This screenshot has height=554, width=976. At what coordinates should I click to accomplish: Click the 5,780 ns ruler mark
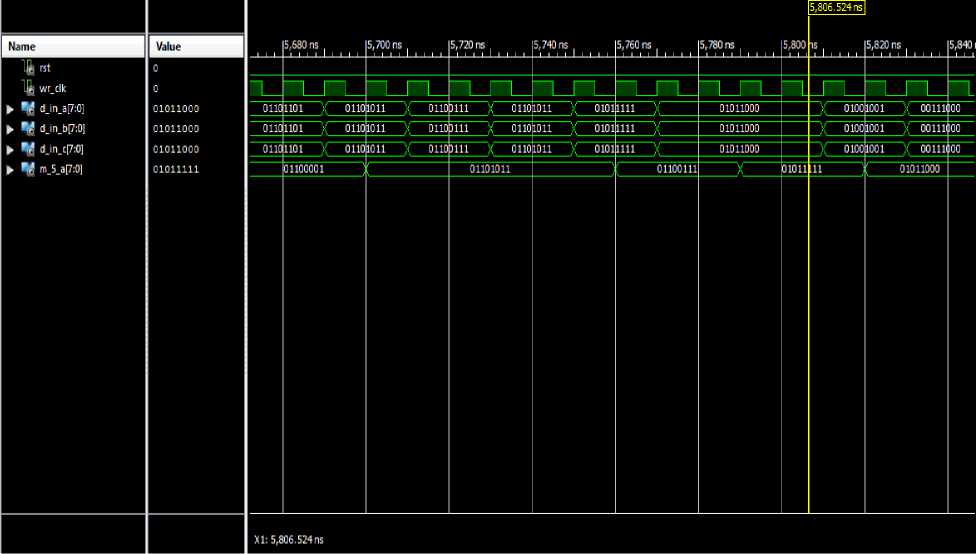(716, 45)
